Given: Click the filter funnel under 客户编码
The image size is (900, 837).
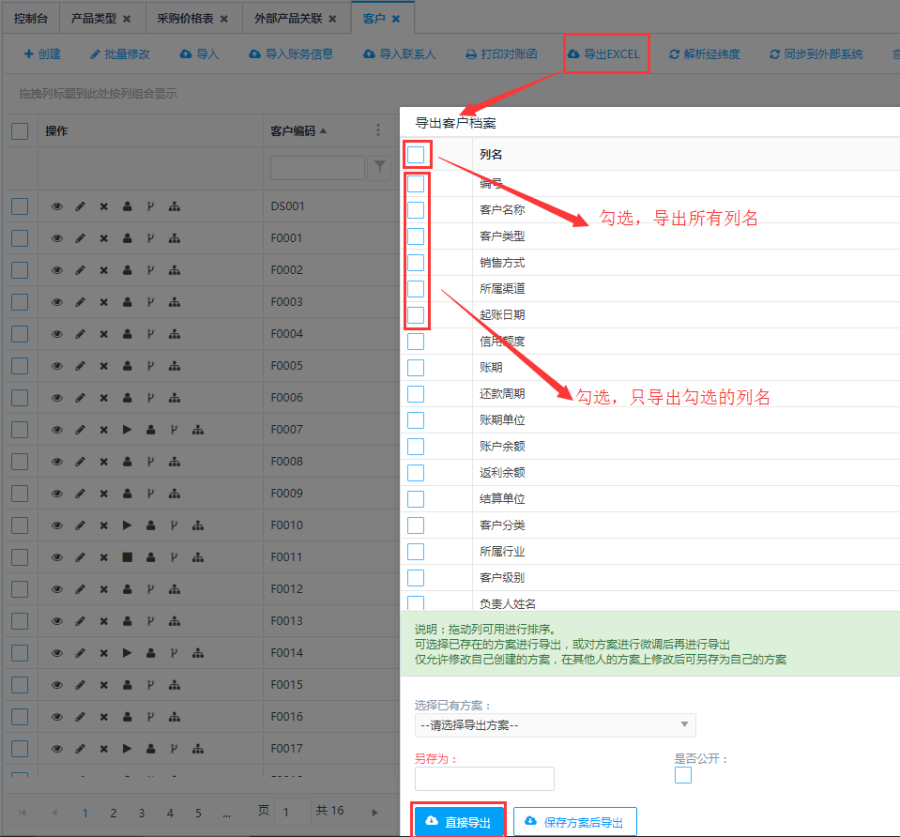Looking at the screenshot, I should pyautogui.click(x=379, y=169).
